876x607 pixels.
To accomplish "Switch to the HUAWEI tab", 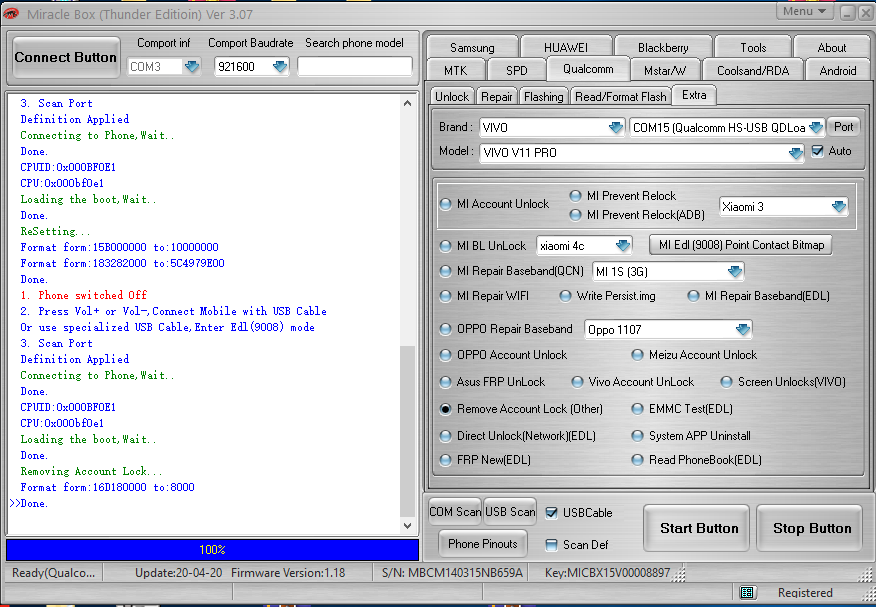I will pyautogui.click(x=565, y=47).
